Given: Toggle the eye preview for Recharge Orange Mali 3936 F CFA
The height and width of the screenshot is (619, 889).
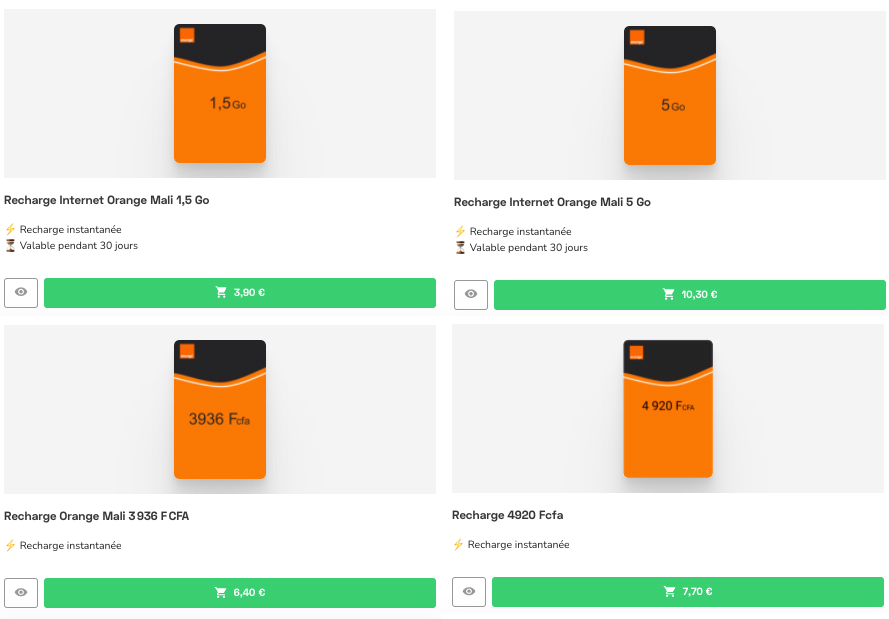Looking at the screenshot, I should (x=21, y=591).
